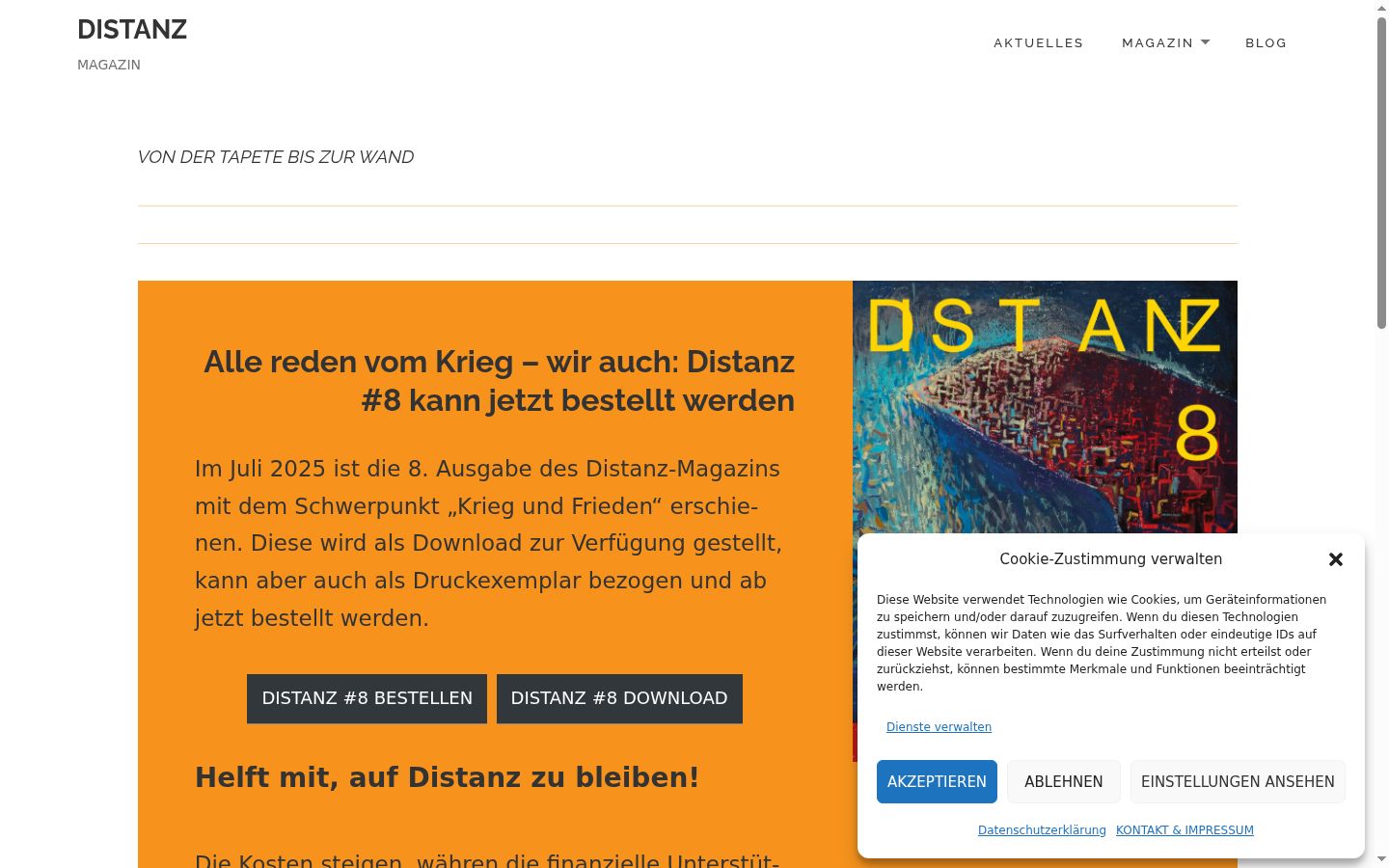Open the Magazin menu entry

(1157, 42)
